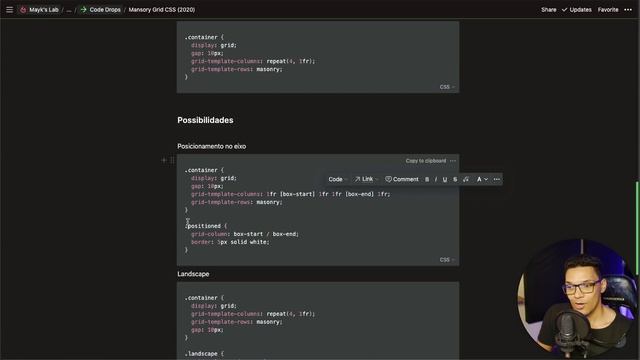Add a block with the plus handle
Viewport: 640px width, 360px height.
(x=164, y=160)
